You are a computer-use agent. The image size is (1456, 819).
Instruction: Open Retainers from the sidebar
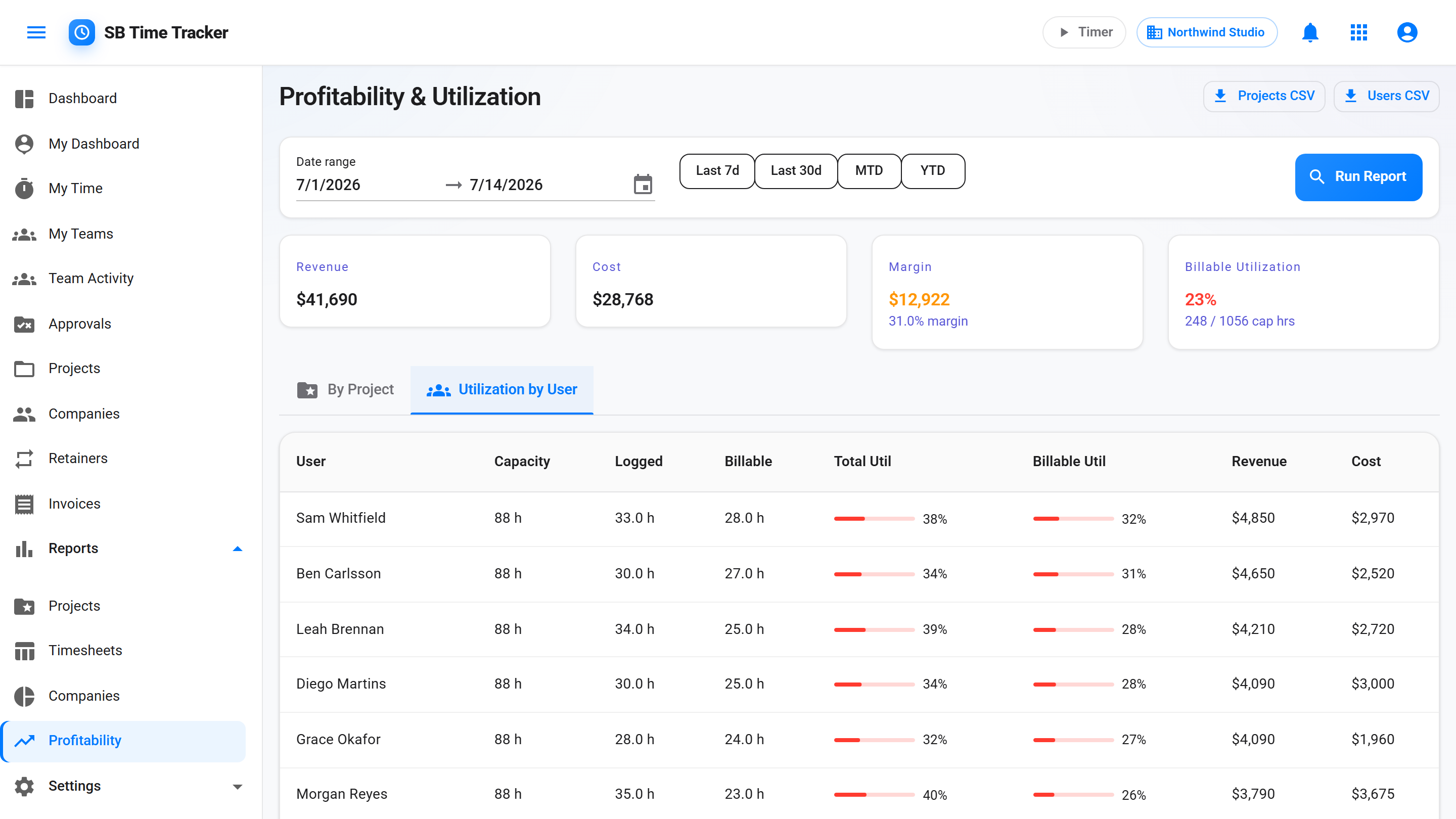(x=123, y=459)
